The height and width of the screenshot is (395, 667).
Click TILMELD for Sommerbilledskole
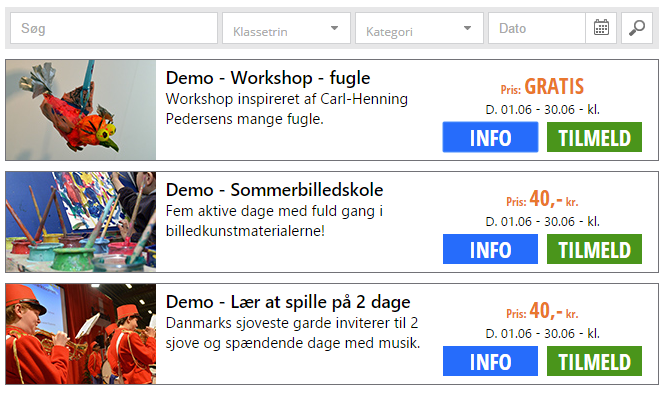click(x=594, y=249)
